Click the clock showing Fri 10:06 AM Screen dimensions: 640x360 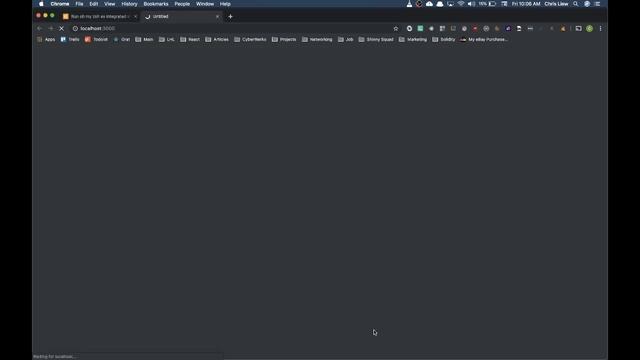pyautogui.click(x=526, y=4)
